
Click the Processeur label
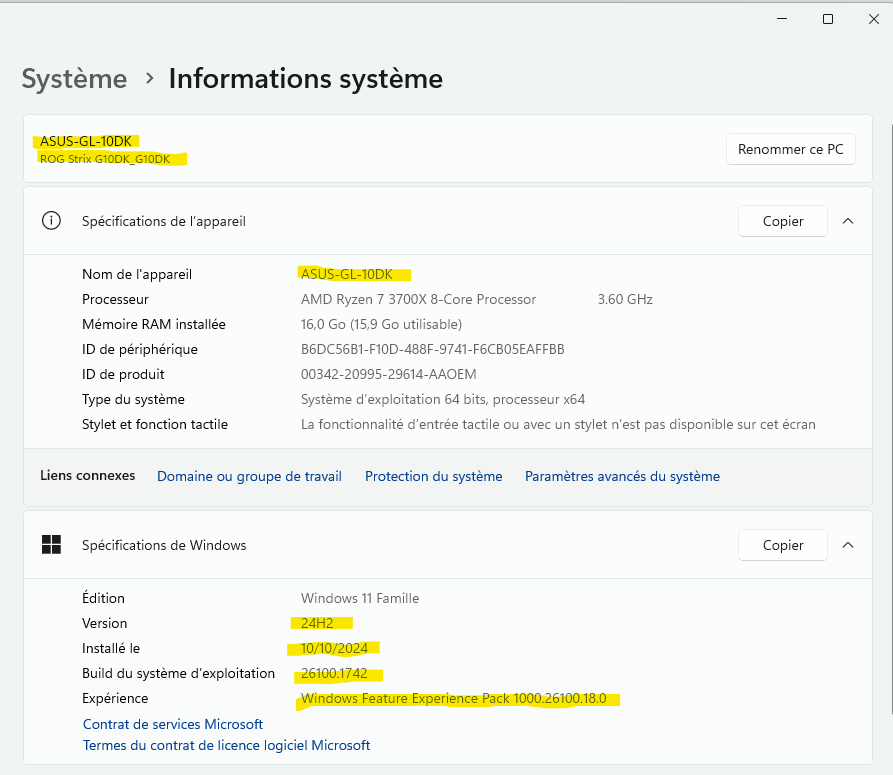tap(115, 299)
